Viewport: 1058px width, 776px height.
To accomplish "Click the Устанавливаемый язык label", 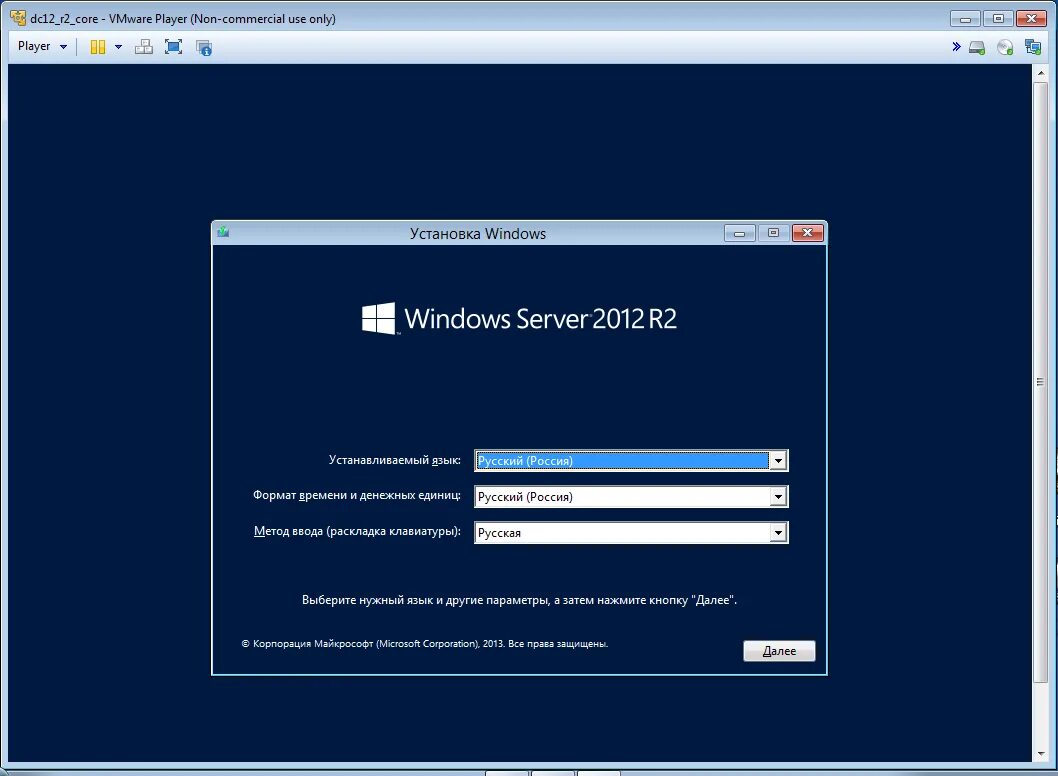I will tap(395, 460).
